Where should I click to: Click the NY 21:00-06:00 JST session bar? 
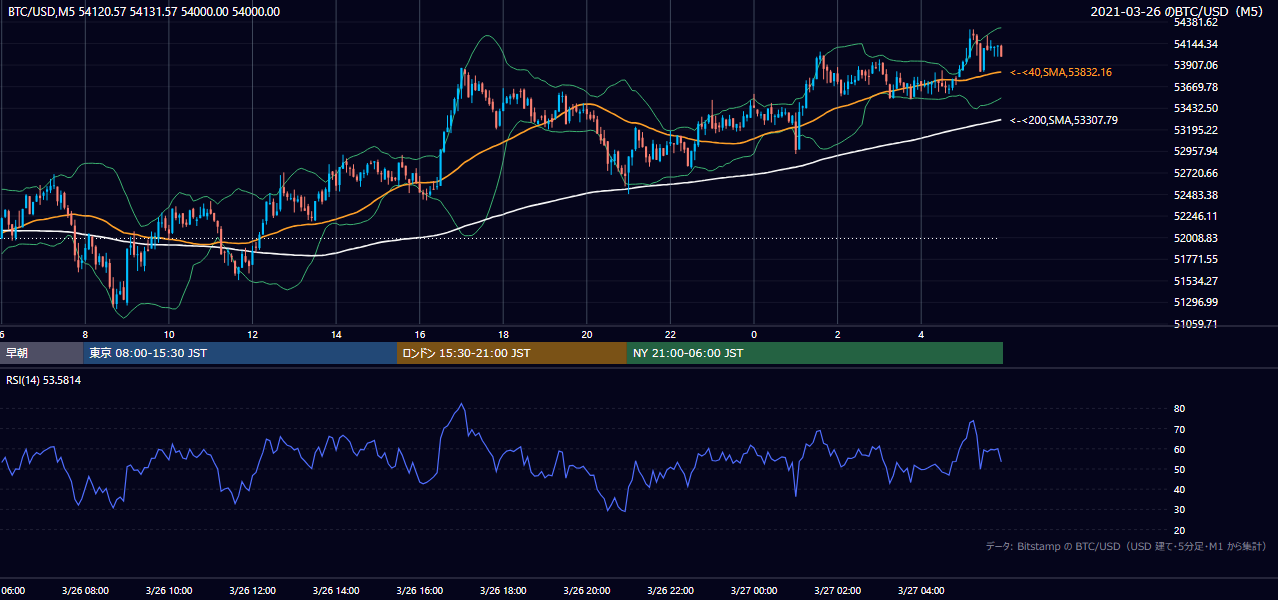814,353
